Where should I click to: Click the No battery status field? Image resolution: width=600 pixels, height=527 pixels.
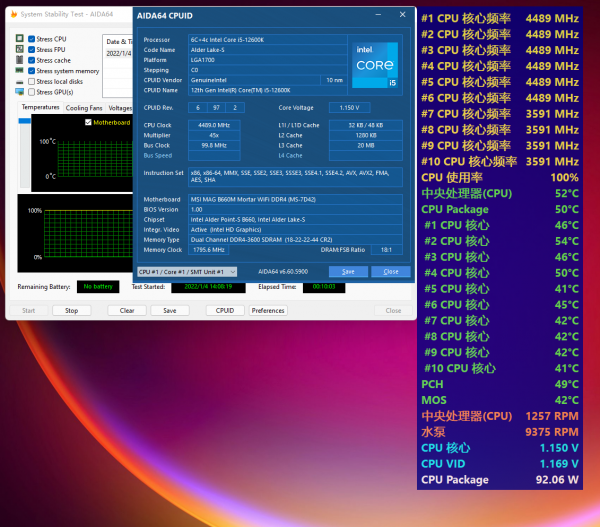click(98, 287)
